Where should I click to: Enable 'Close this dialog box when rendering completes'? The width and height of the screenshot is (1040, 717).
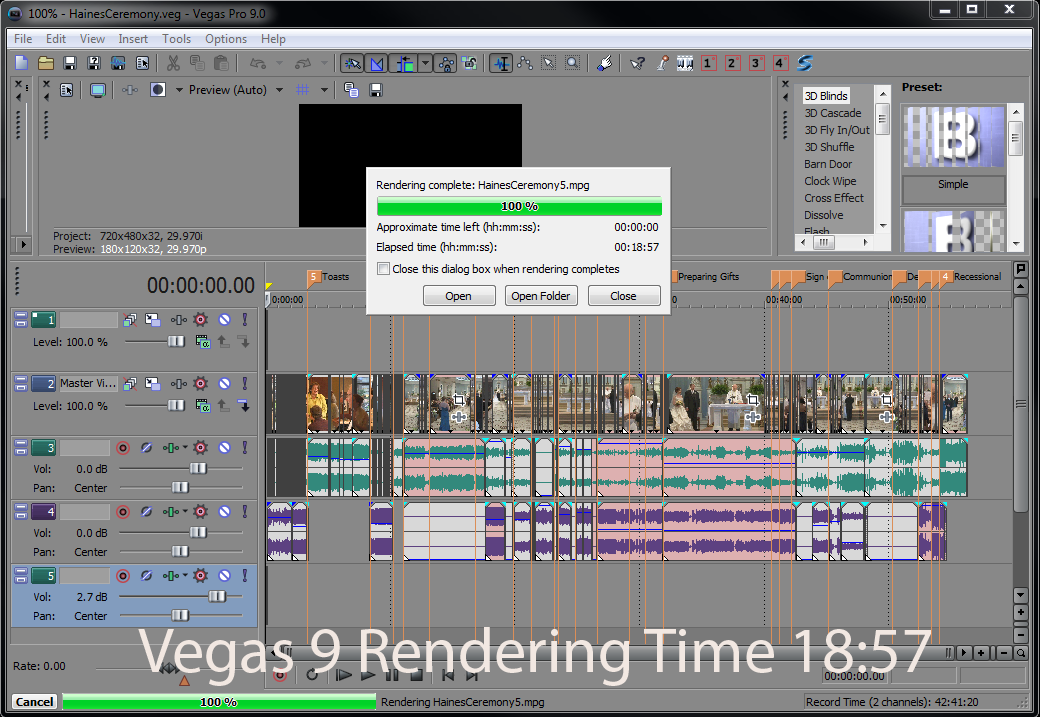pyautogui.click(x=383, y=269)
